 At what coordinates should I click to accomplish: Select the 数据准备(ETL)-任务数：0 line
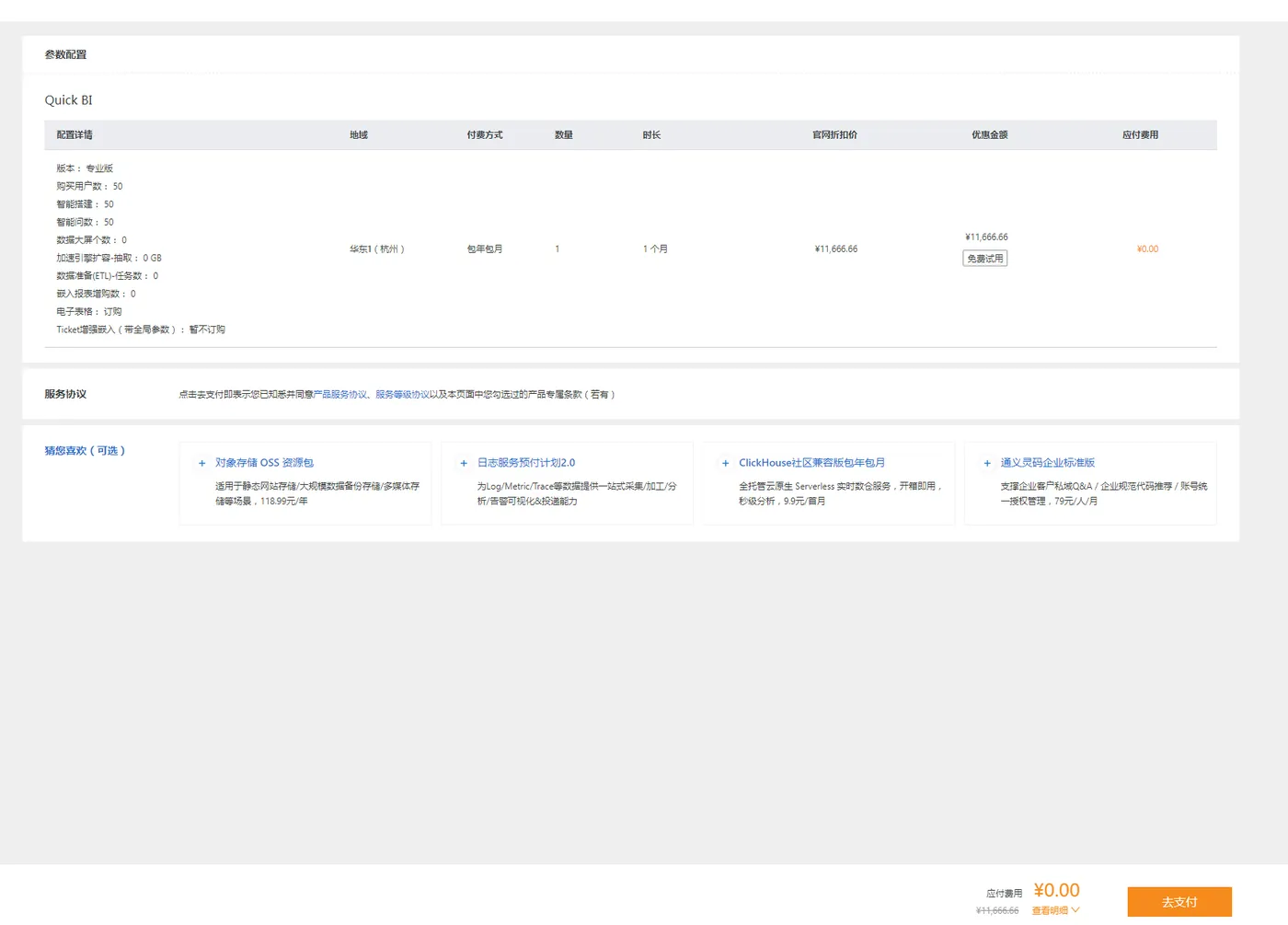107,276
